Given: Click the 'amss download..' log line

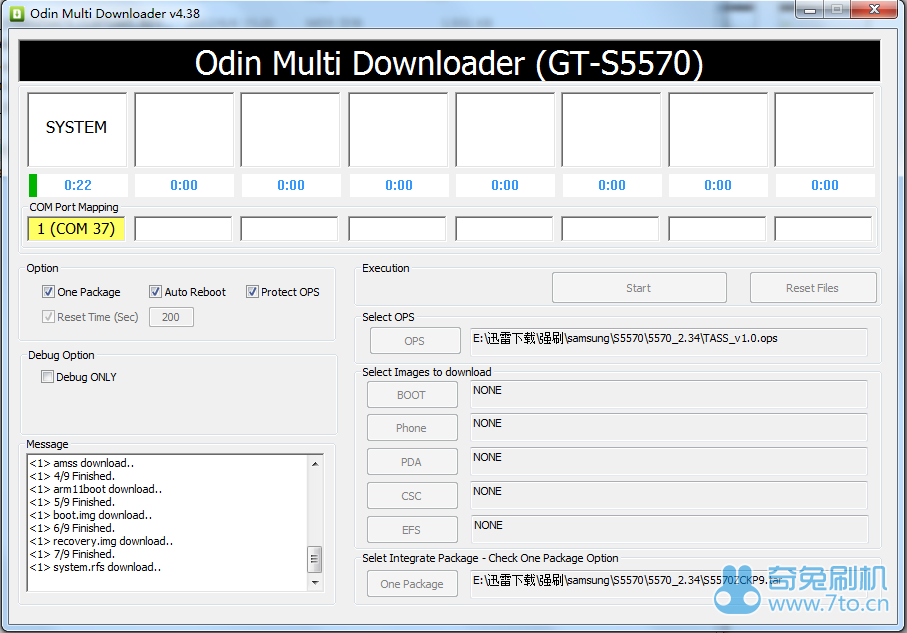Looking at the screenshot, I should click(82, 463).
